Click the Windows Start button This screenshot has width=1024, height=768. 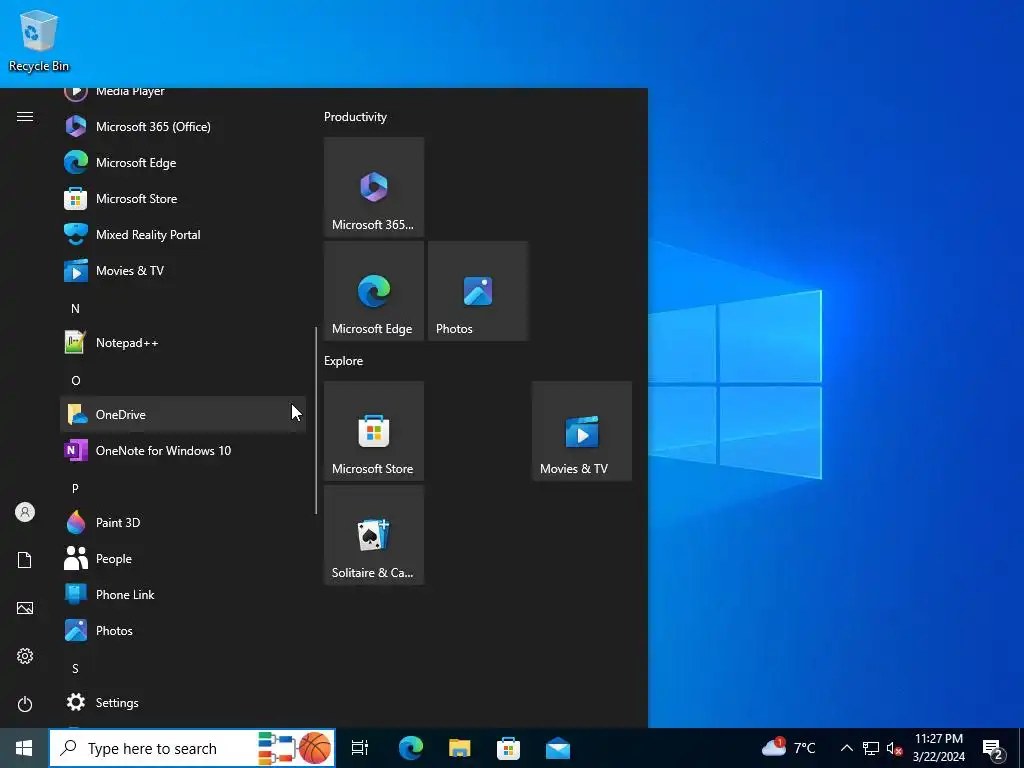click(x=24, y=748)
